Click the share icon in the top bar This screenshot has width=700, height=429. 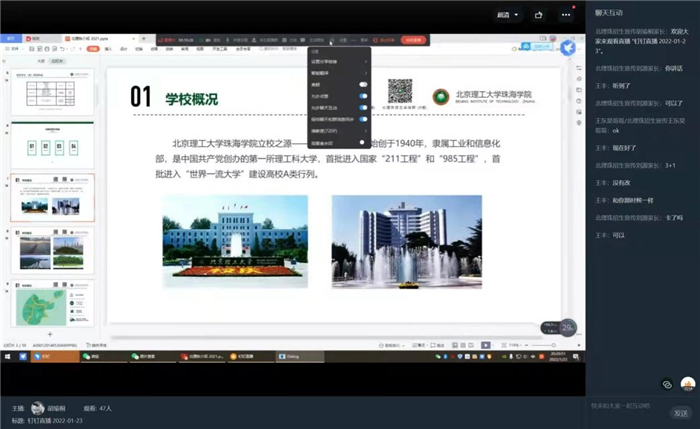538,15
